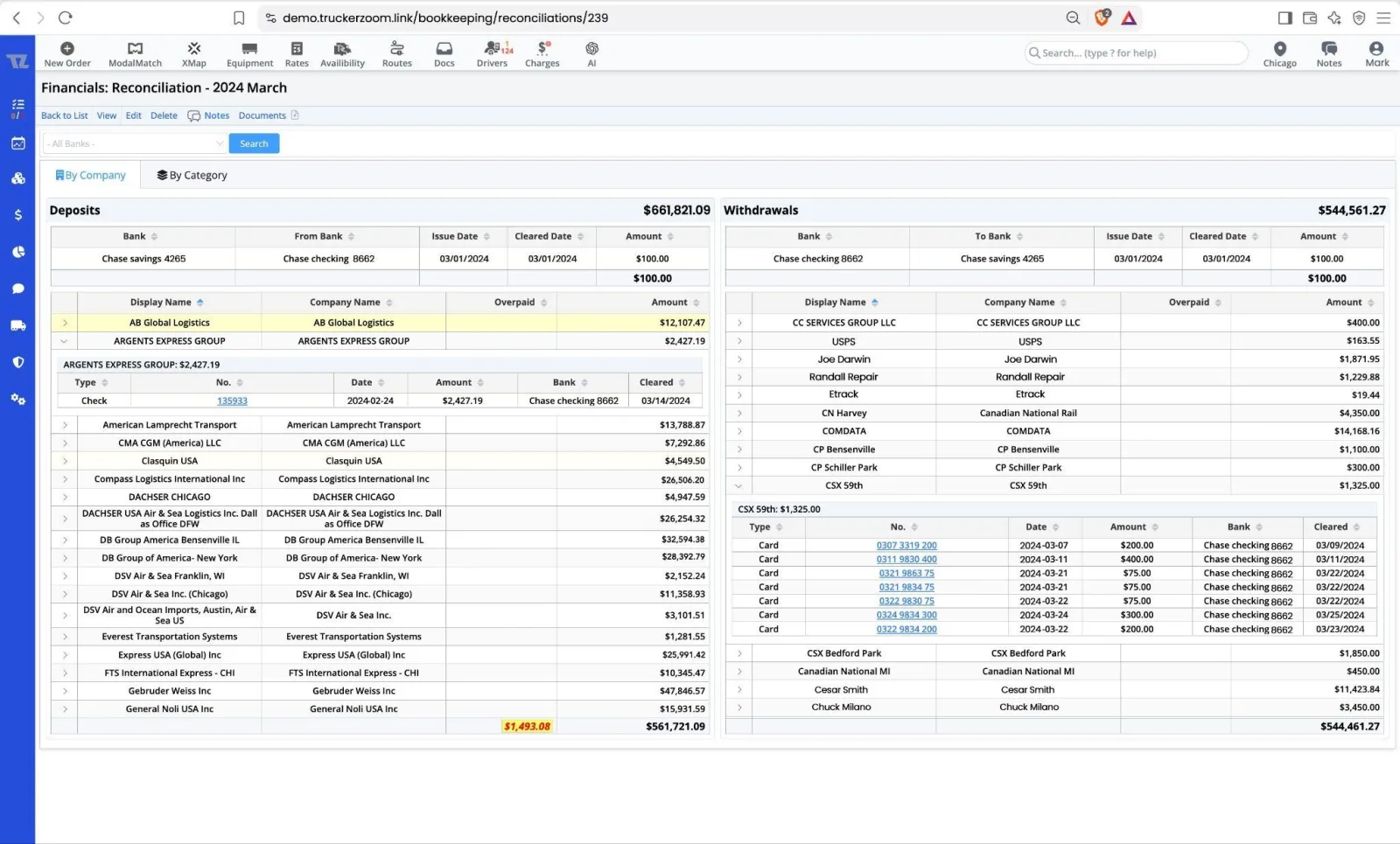
Task: Open the Rates toolbar icon
Action: click(x=297, y=53)
